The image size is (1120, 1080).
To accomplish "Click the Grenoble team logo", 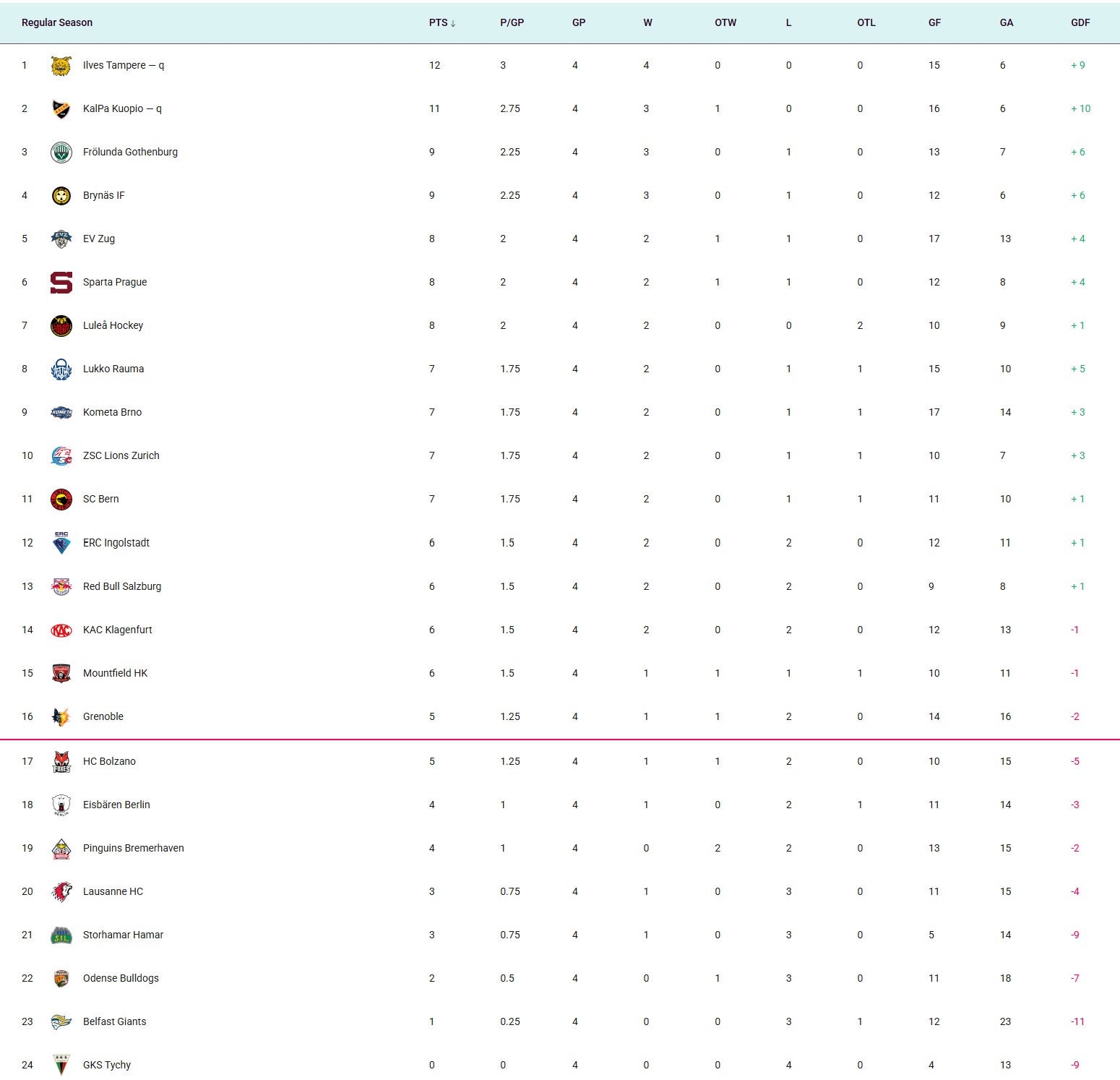I will pyautogui.click(x=61, y=717).
